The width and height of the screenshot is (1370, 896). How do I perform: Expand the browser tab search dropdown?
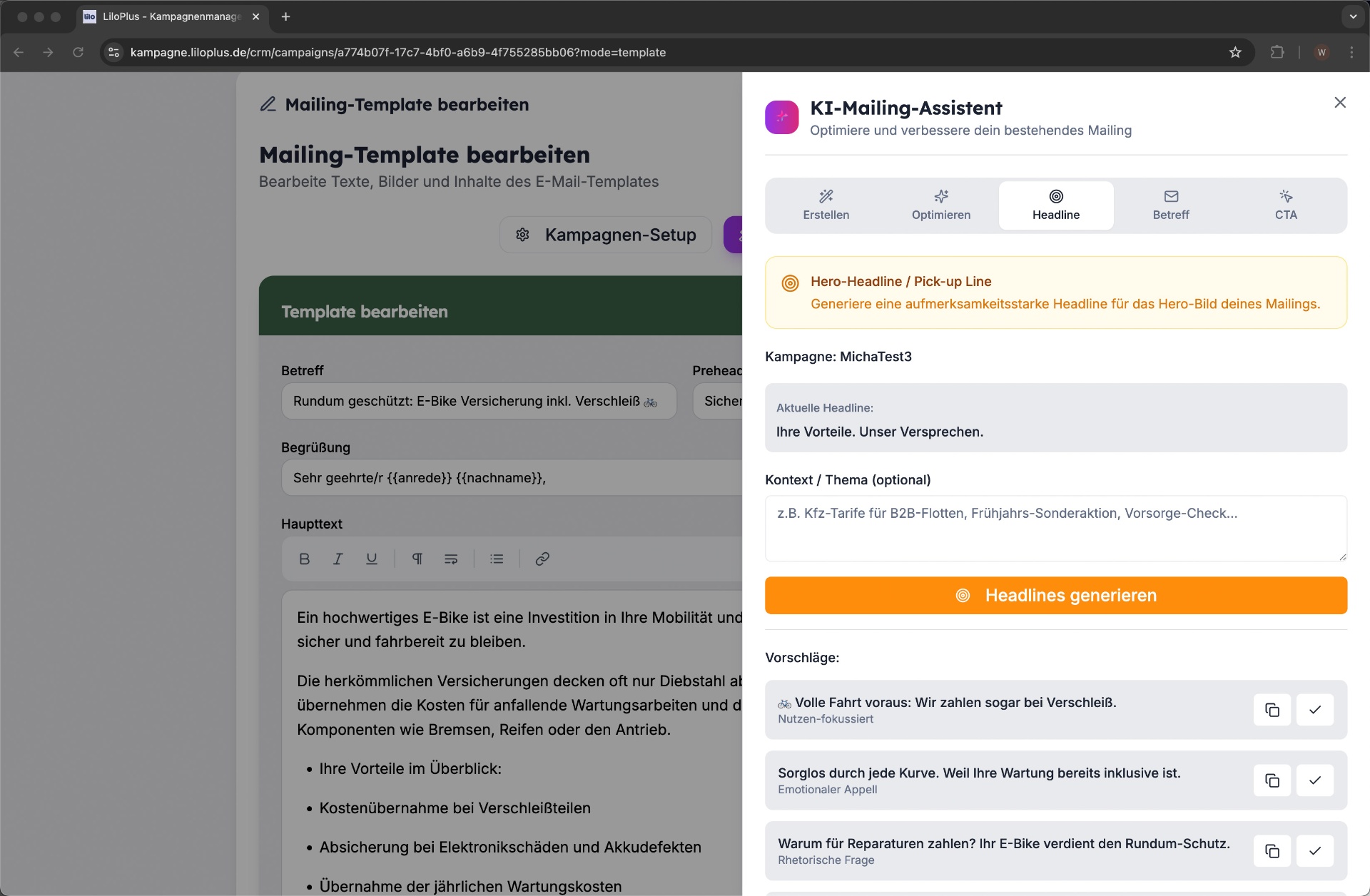click(x=1352, y=16)
